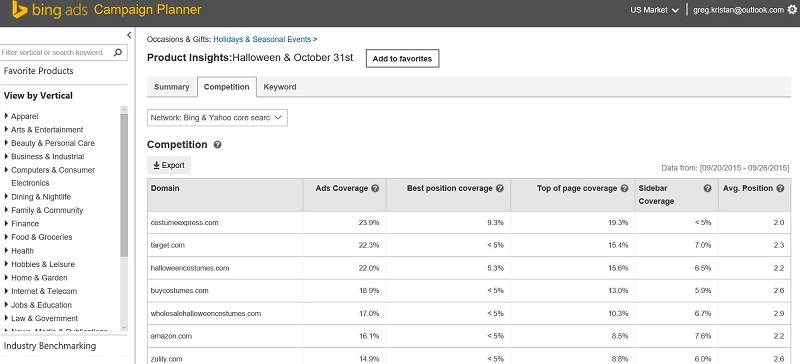
Task: Click the 23.9% Ads Coverage value
Action: click(369, 223)
